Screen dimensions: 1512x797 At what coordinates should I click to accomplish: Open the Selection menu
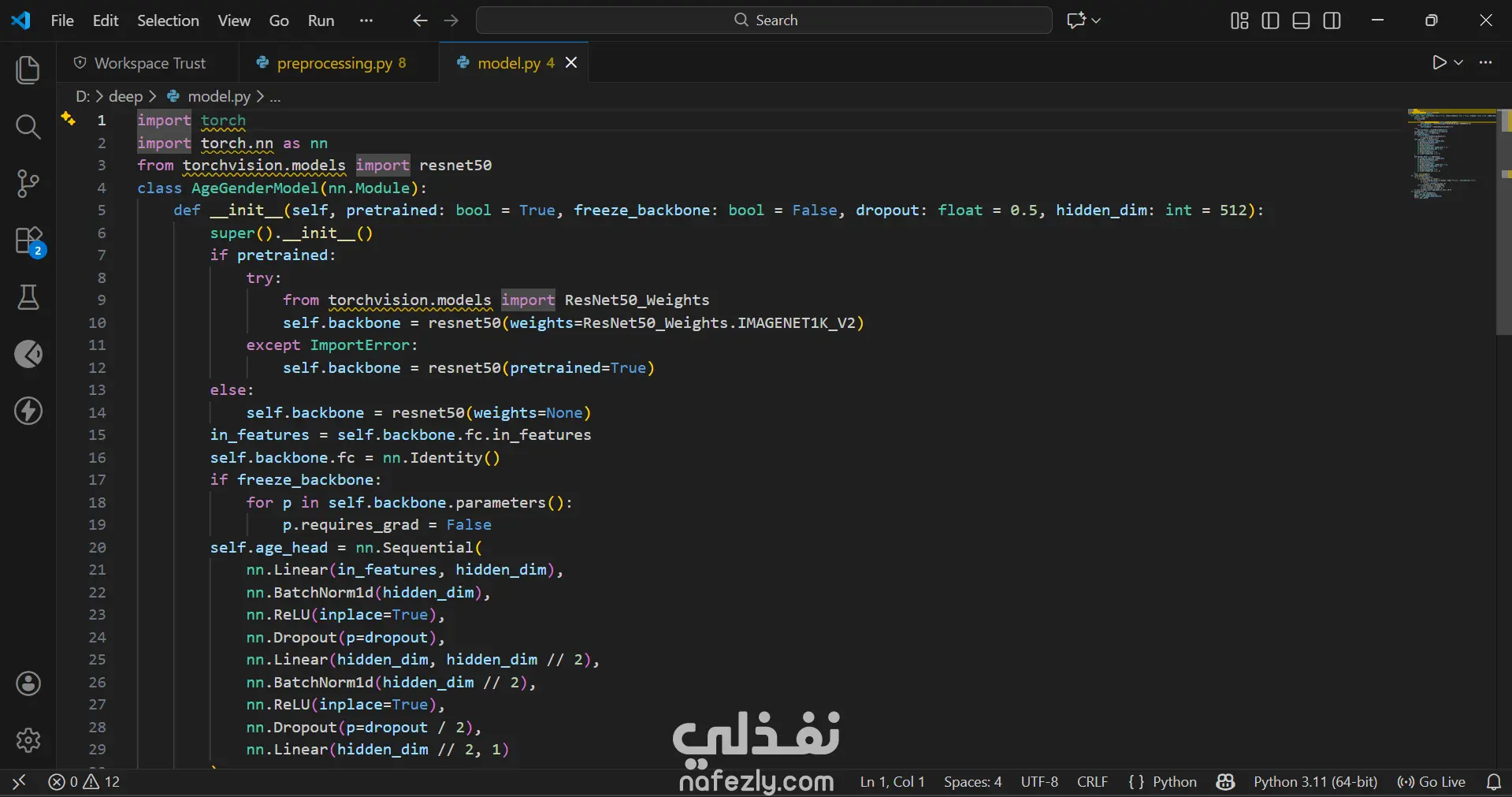tap(168, 20)
